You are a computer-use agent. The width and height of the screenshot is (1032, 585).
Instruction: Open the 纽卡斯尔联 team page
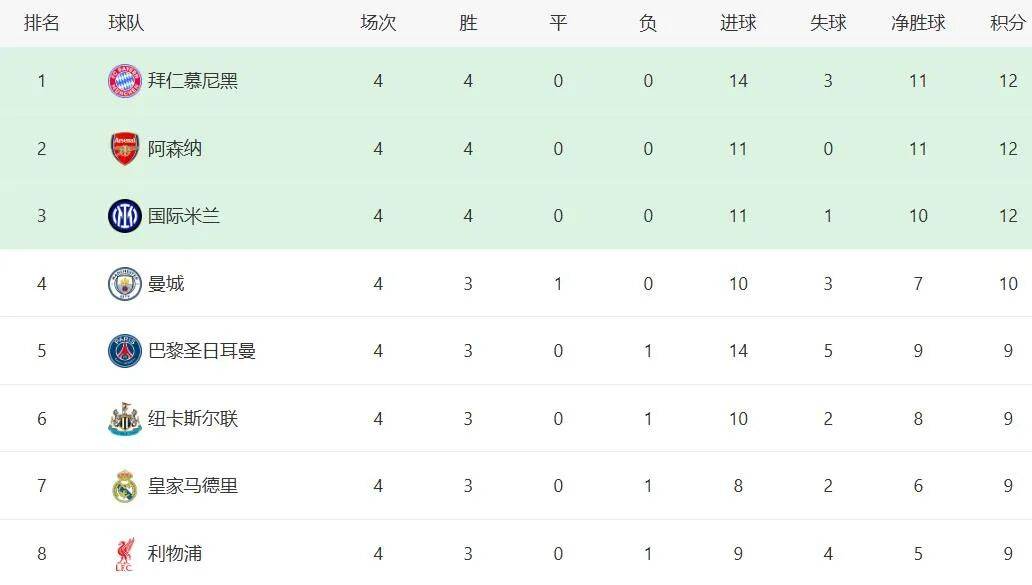coord(193,419)
